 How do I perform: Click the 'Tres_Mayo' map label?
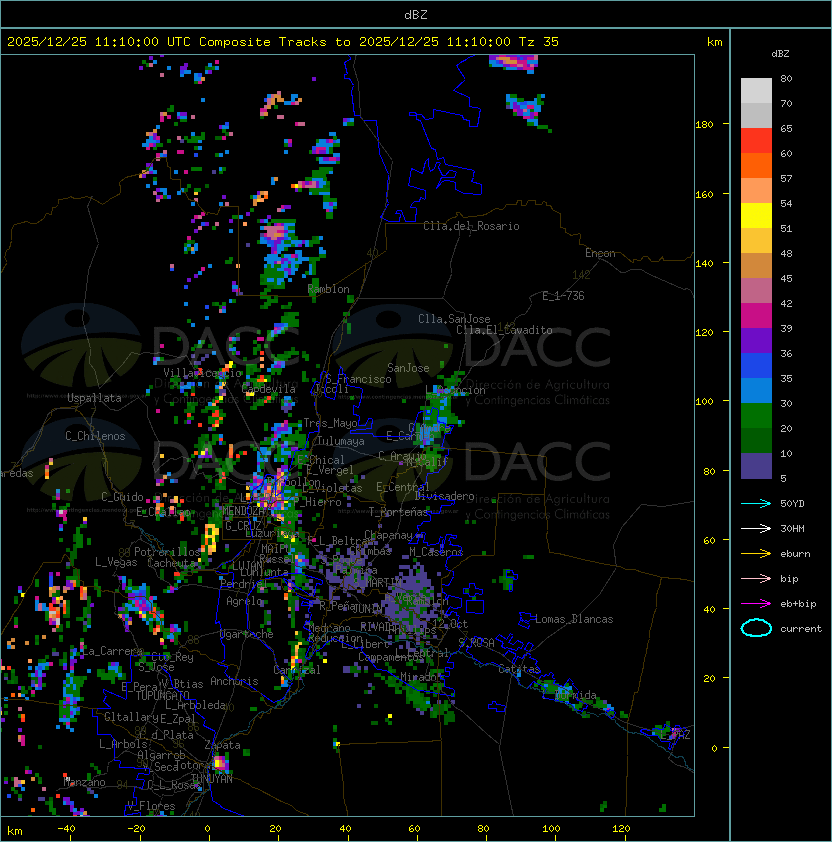[330, 423]
